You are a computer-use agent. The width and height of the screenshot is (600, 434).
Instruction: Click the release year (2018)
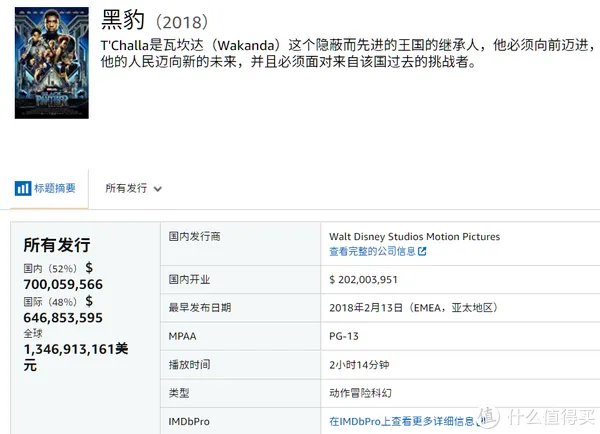(182, 22)
